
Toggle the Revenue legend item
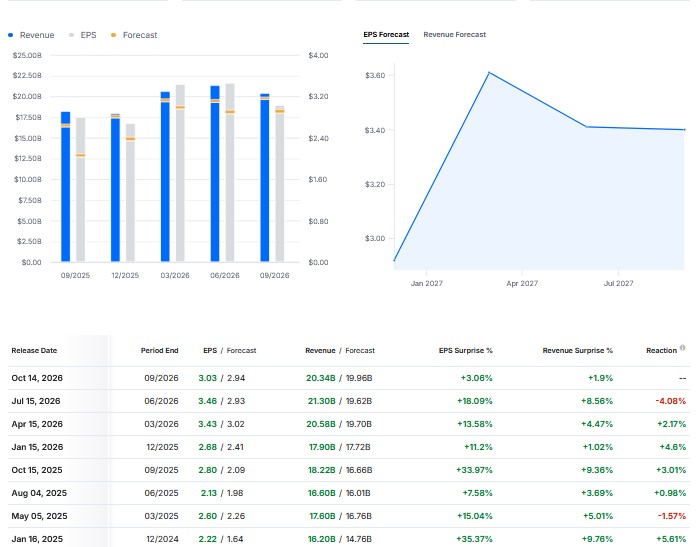(x=31, y=35)
